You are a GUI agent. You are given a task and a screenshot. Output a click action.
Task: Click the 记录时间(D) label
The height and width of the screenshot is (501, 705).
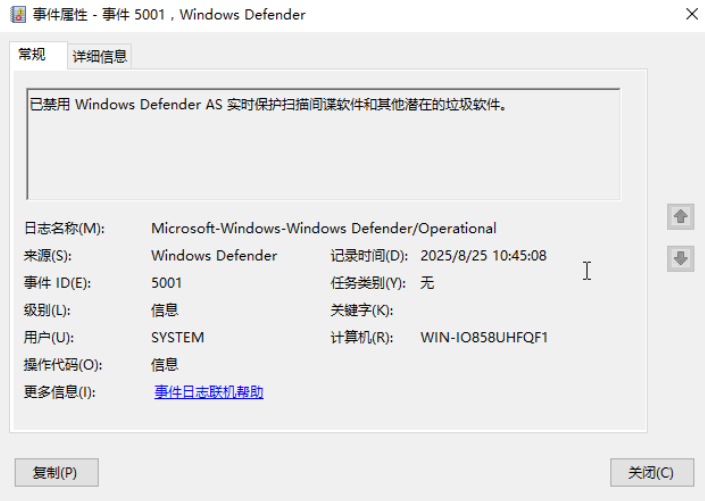tap(369, 256)
